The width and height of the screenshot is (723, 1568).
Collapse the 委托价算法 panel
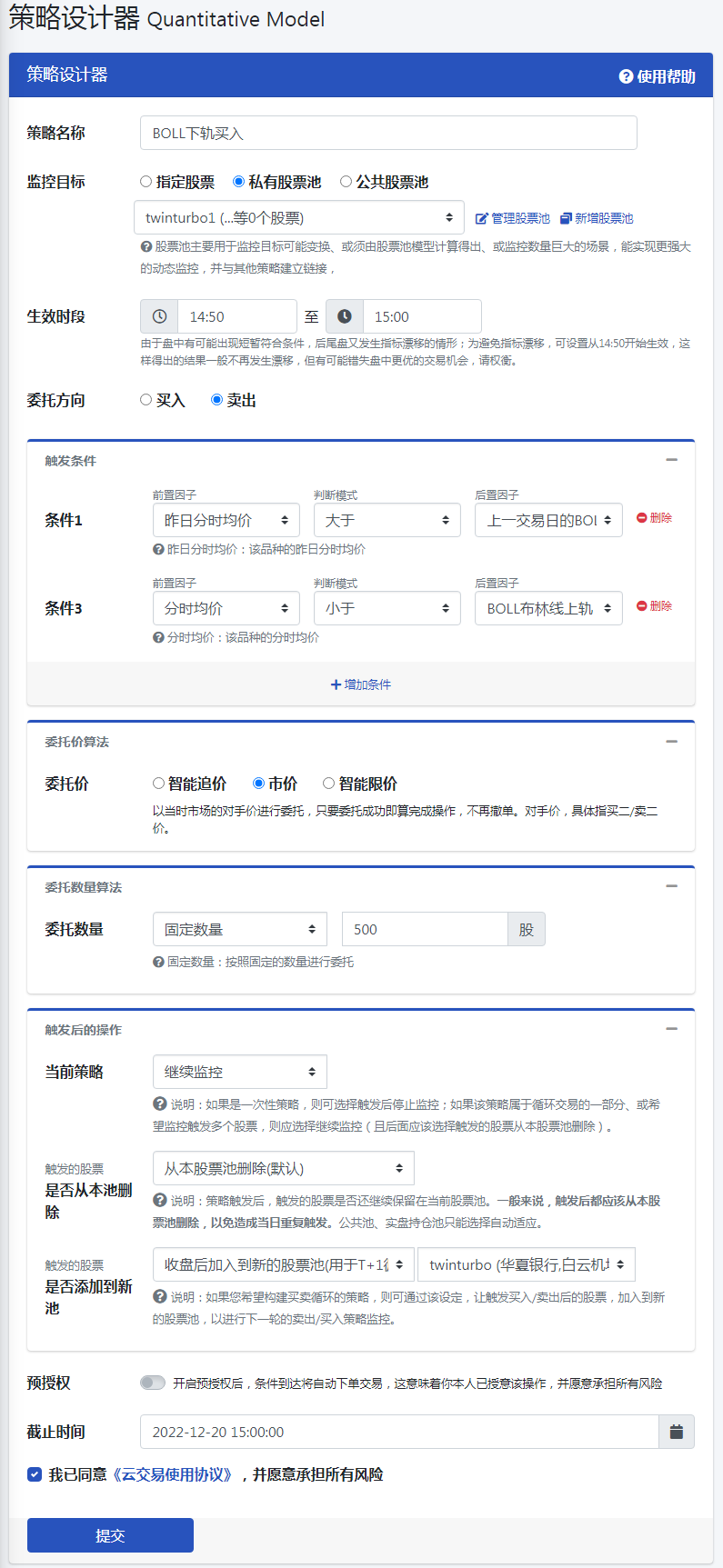[x=672, y=741]
